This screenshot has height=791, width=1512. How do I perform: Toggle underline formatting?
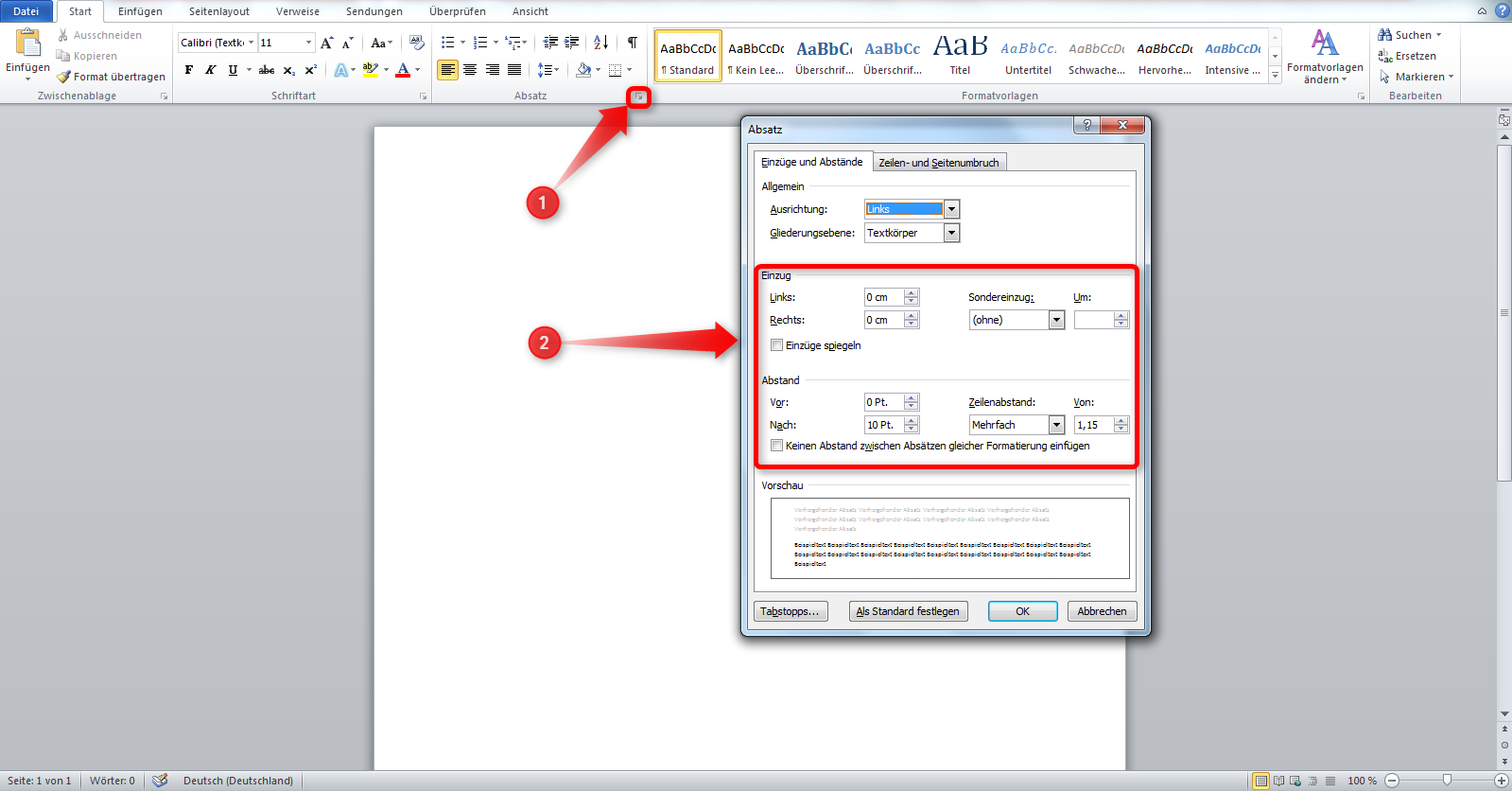tap(233, 70)
